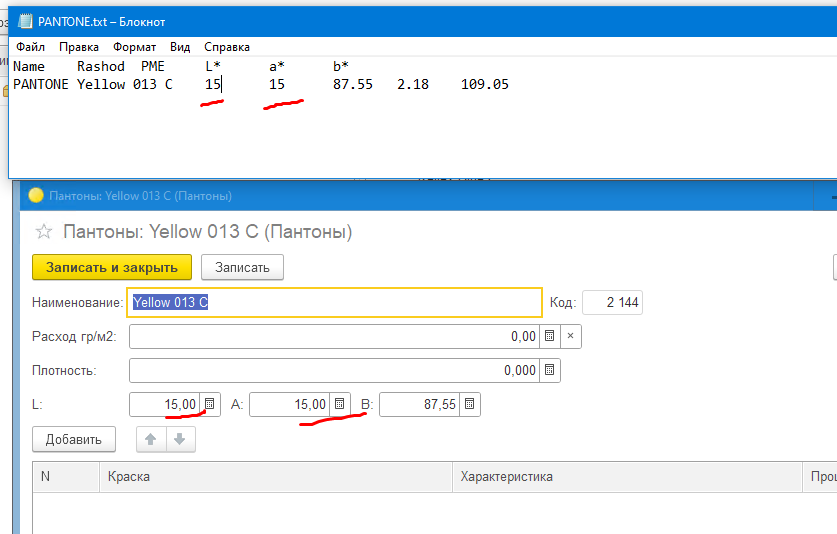837x534 pixels.
Task: Click the Код field showing 2 144
Action: (x=612, y=302)
